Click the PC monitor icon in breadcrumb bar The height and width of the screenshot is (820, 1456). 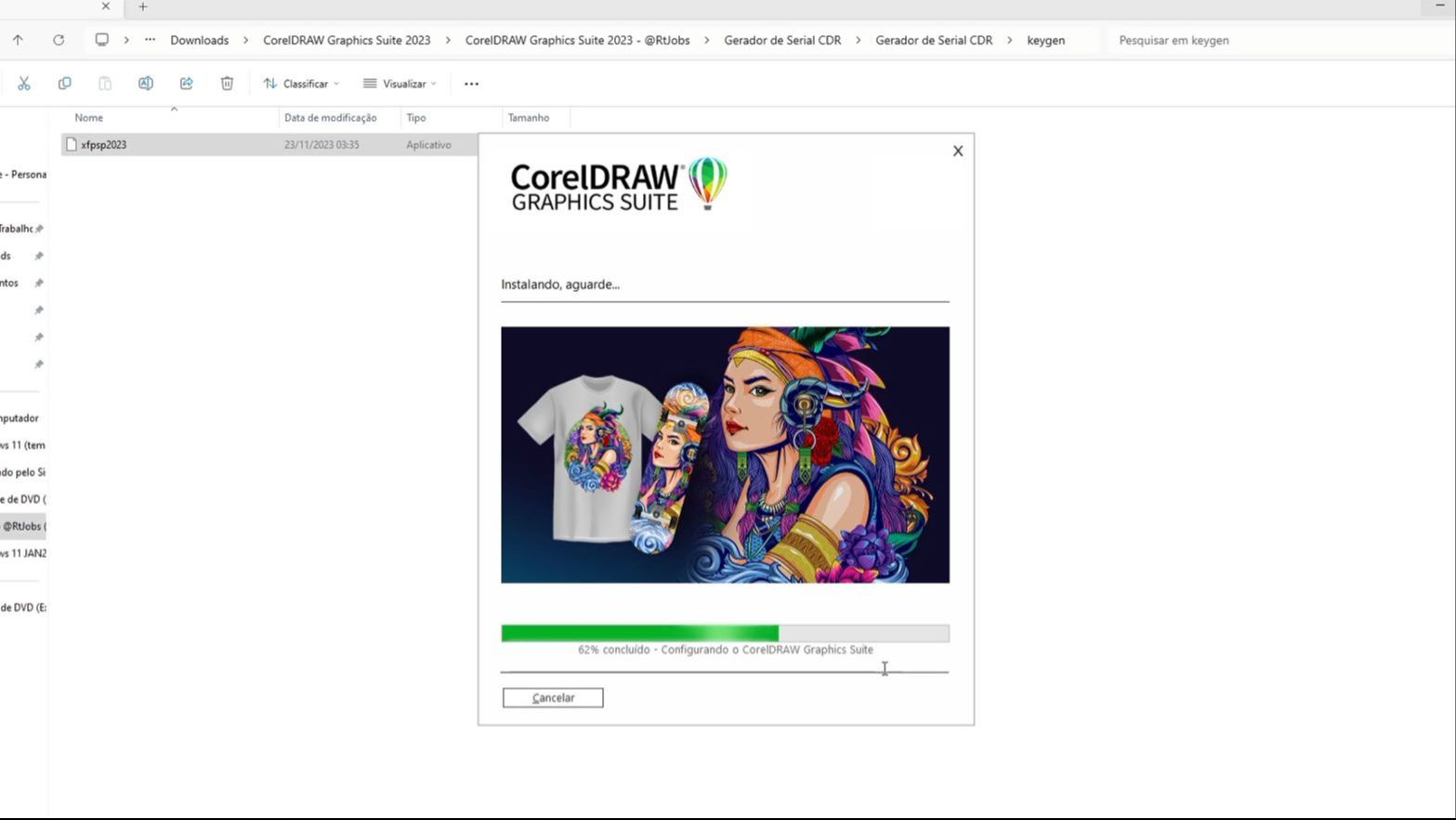(x=102, y=40)
